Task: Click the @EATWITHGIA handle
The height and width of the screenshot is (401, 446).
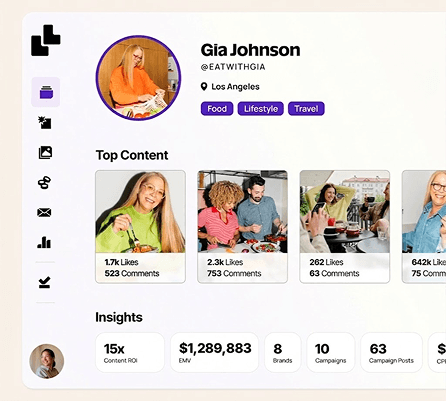Action: click(x=233, y=67)
